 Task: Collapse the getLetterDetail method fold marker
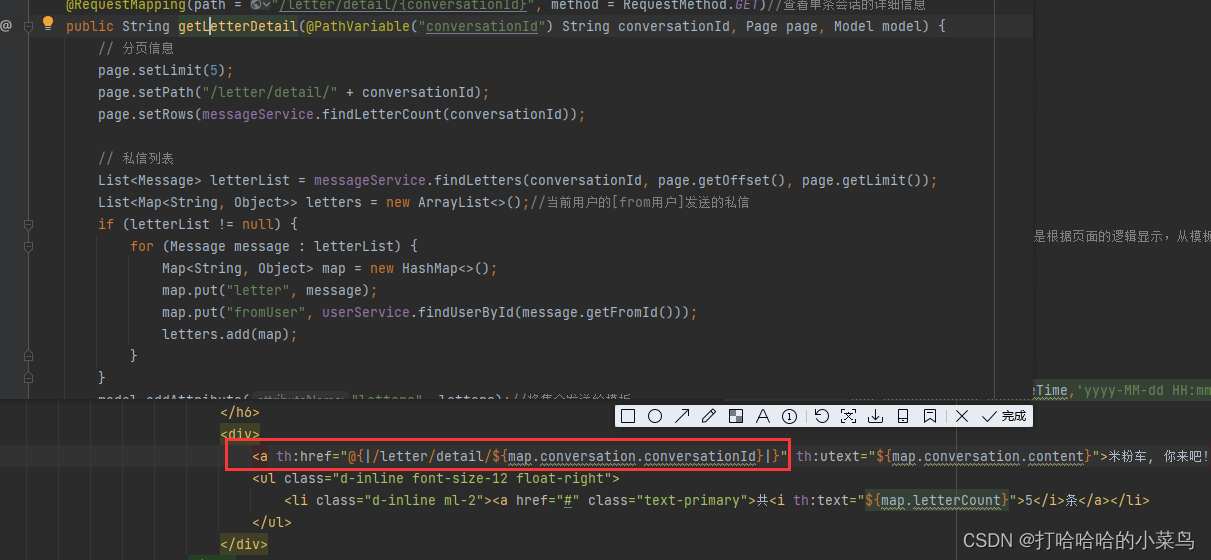(30, 26)
